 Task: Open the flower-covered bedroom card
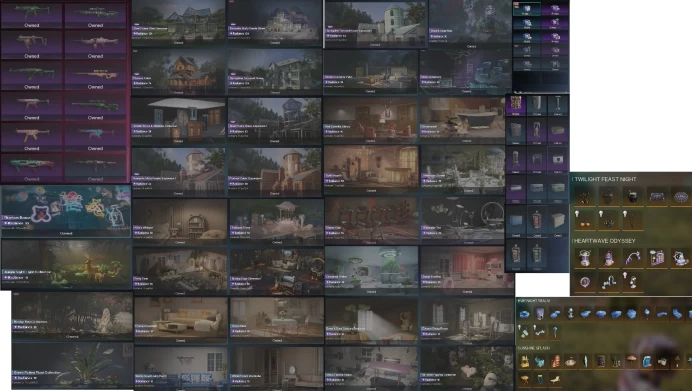click(x=180, y=271)
